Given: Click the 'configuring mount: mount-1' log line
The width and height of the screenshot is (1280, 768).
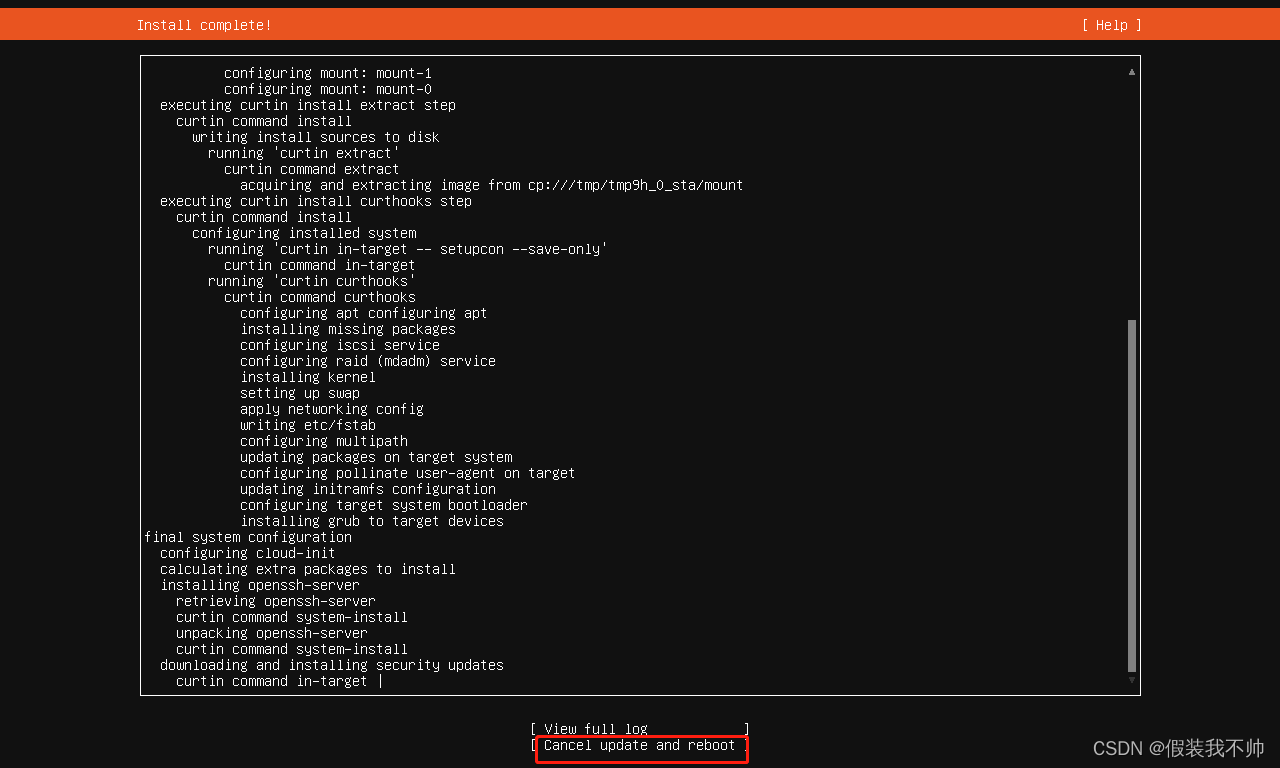Looking at the screenshot, I should point(328,73).
